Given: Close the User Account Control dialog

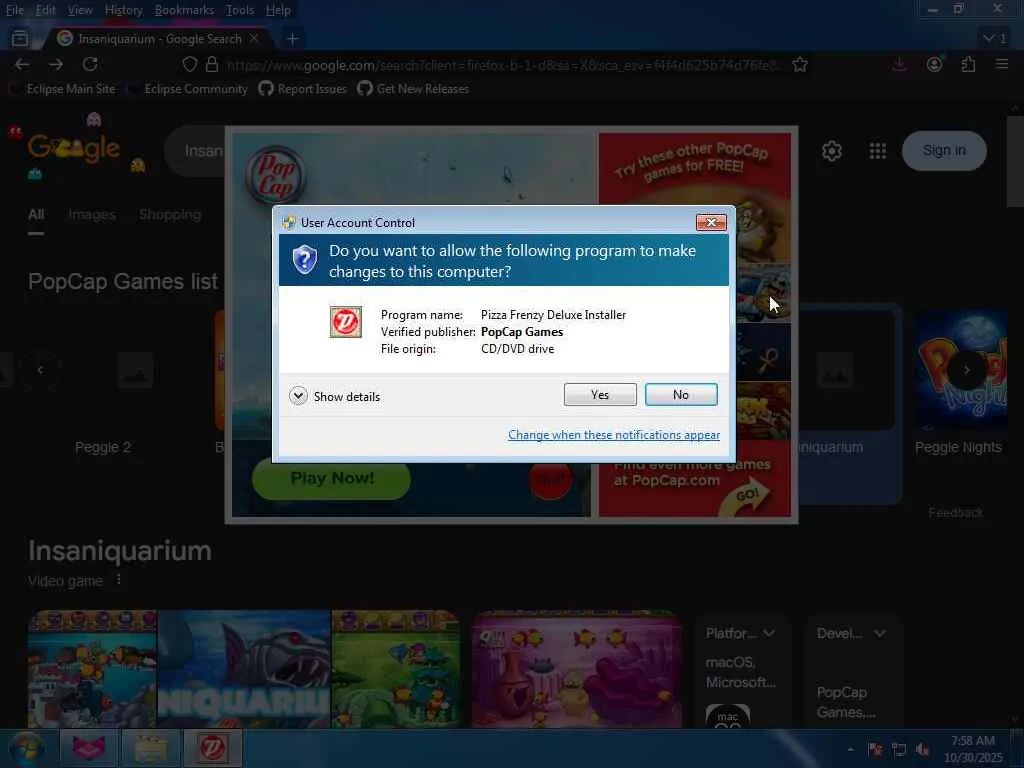Looking at the screenshot, I should [711, 222].
